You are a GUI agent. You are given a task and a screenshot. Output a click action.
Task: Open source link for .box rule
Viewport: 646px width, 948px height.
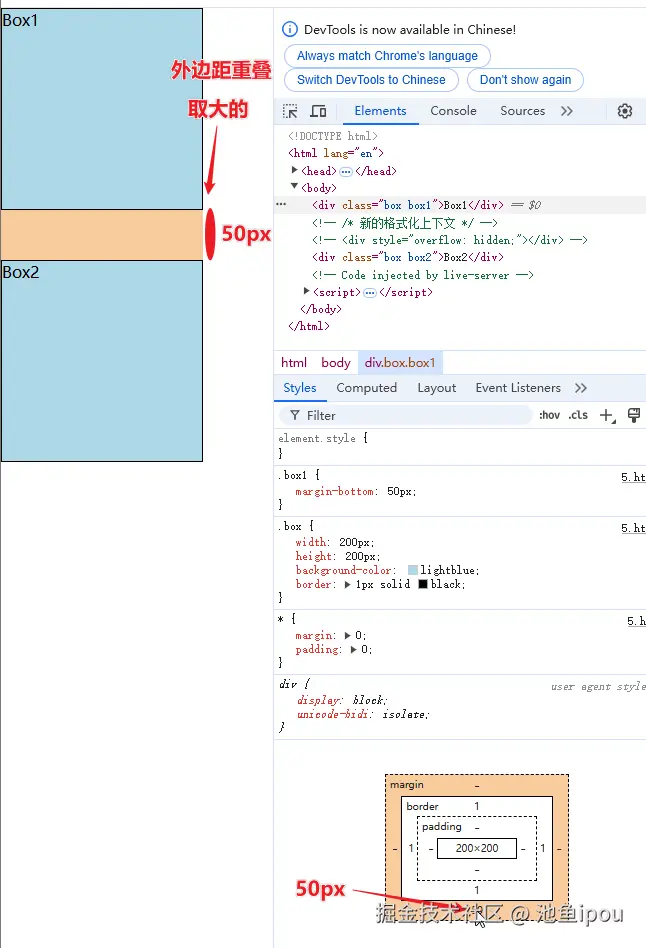tap(633, 528)
